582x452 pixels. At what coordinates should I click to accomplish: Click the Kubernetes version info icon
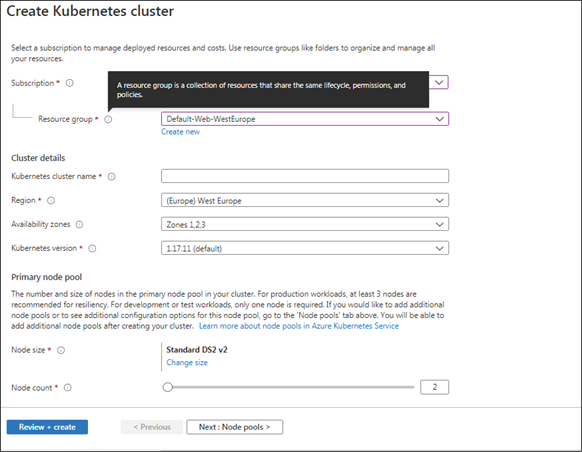[92, 248]
